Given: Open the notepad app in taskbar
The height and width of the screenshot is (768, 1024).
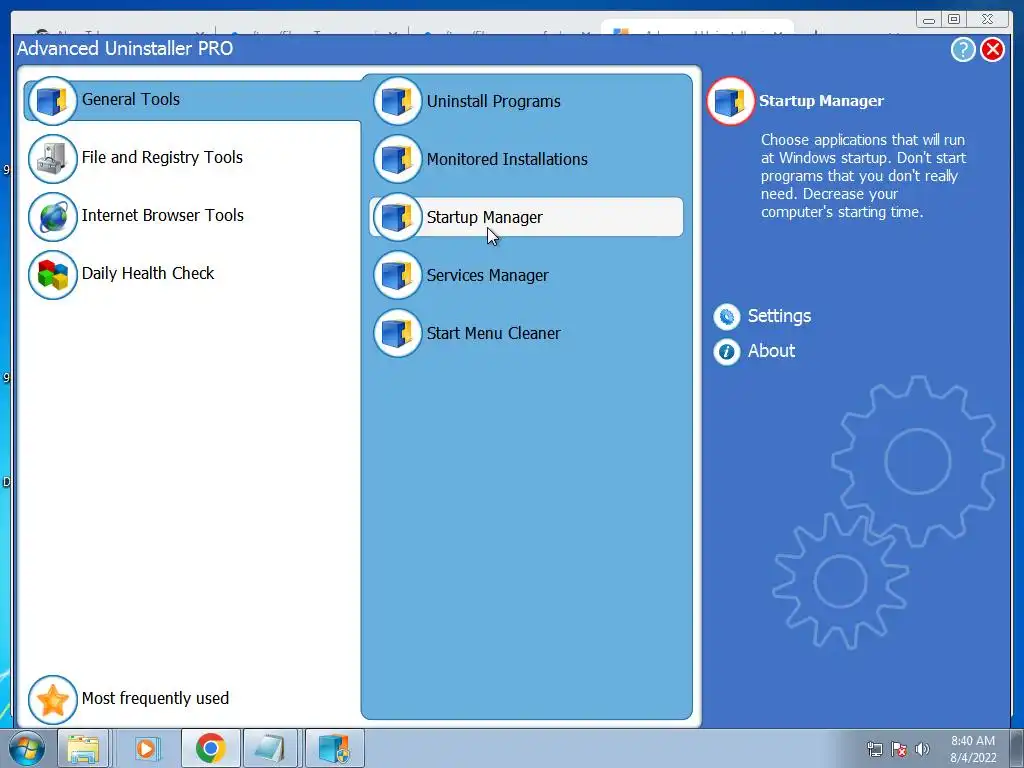Looking at the screenshot, I should click(270, 748).
